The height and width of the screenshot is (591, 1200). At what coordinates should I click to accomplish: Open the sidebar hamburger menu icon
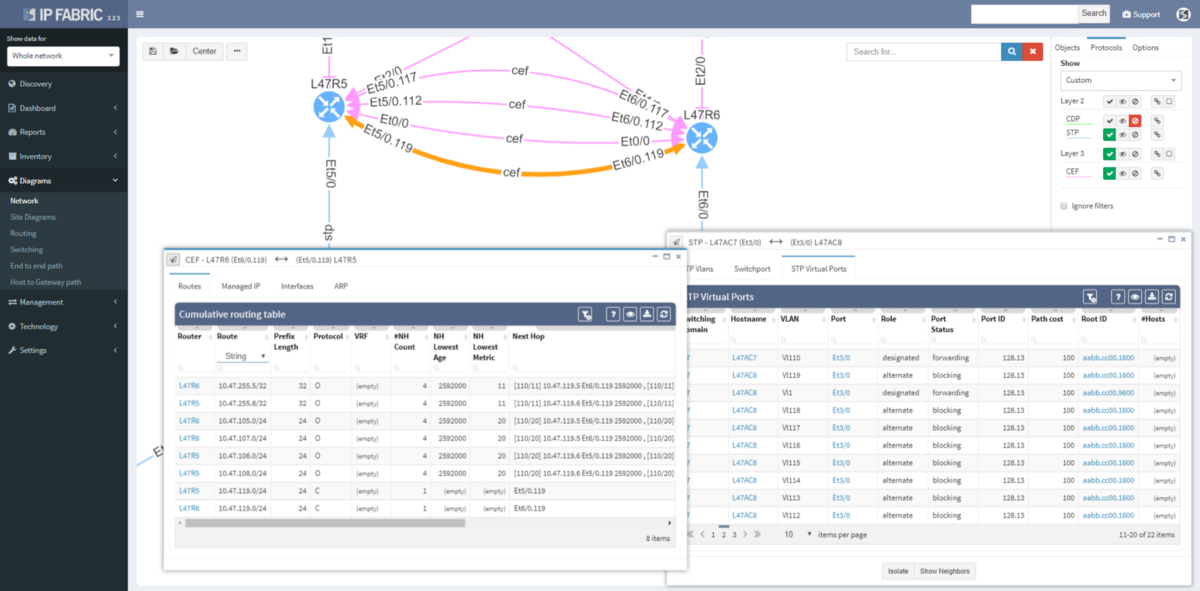[140, 14]
